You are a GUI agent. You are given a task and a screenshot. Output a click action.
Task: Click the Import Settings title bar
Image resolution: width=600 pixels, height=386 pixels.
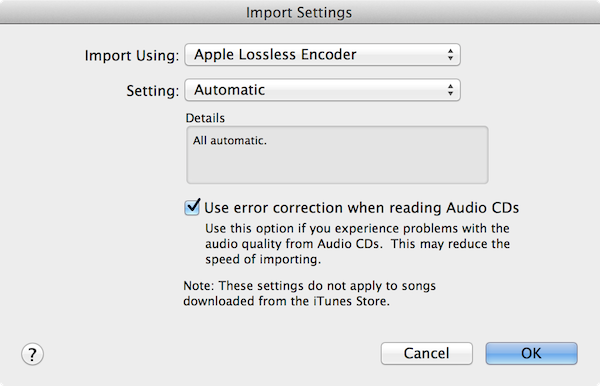pos(300,12)
